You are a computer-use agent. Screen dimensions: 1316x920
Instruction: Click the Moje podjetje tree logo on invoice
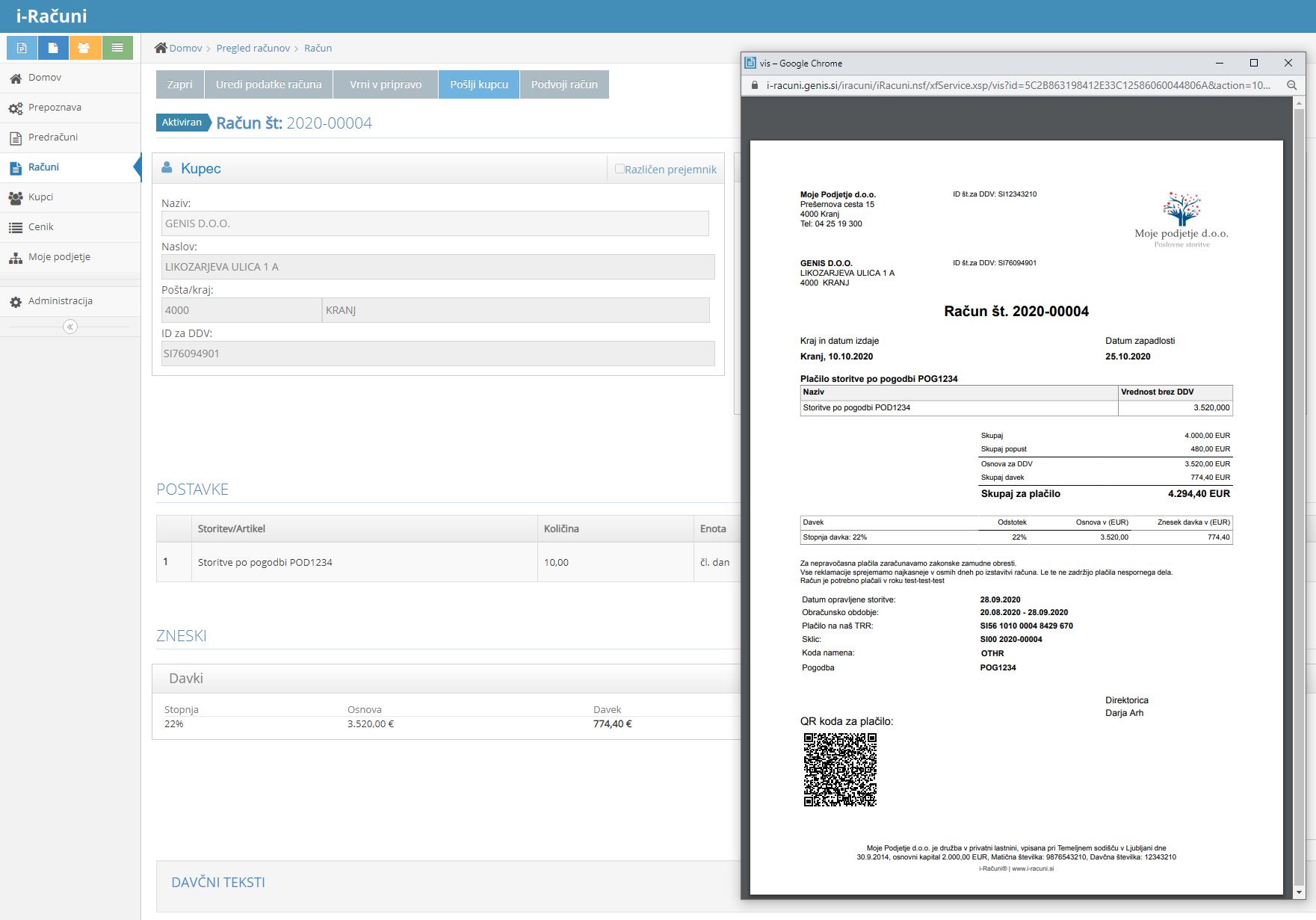tap(1181, 219)
